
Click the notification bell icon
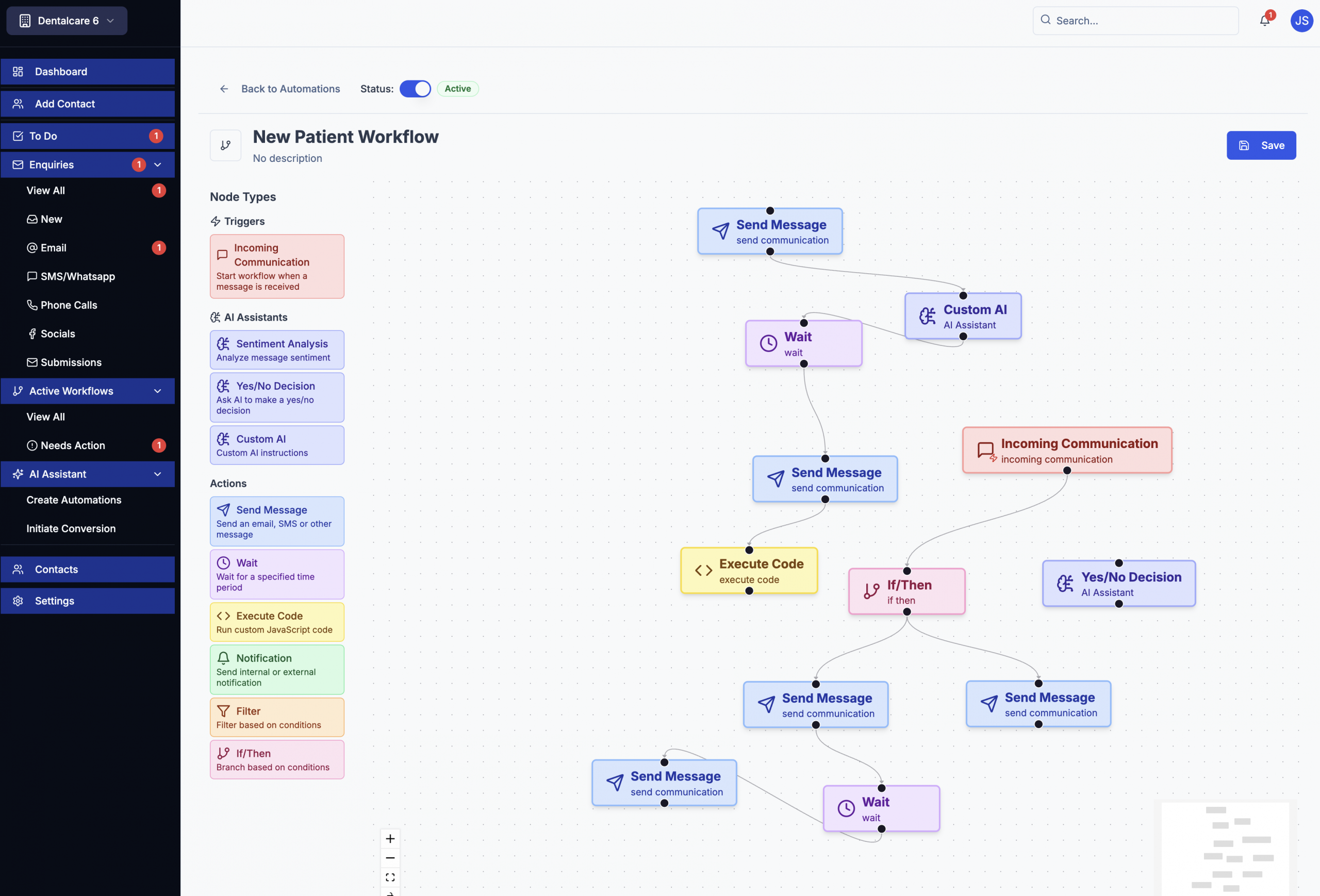(x=1264, y=21)
